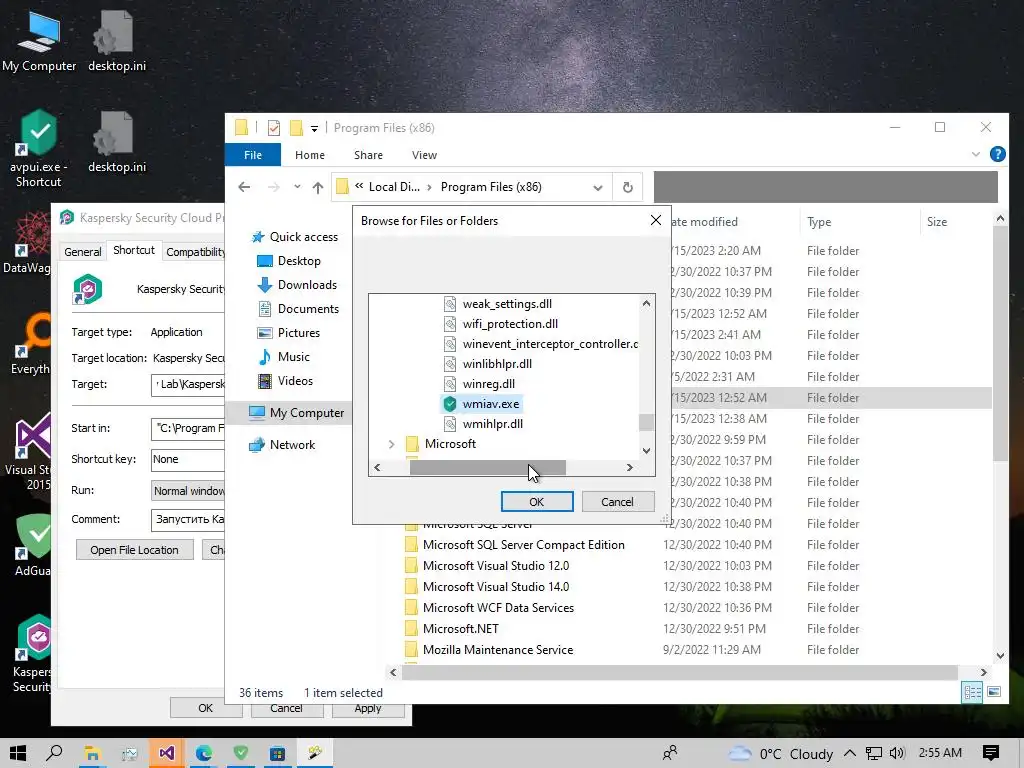Image resolution: width=1024 pixels, height=768 pixels.
Task: Click the properties quick access toolbar icon
Action: coord(274,128)
